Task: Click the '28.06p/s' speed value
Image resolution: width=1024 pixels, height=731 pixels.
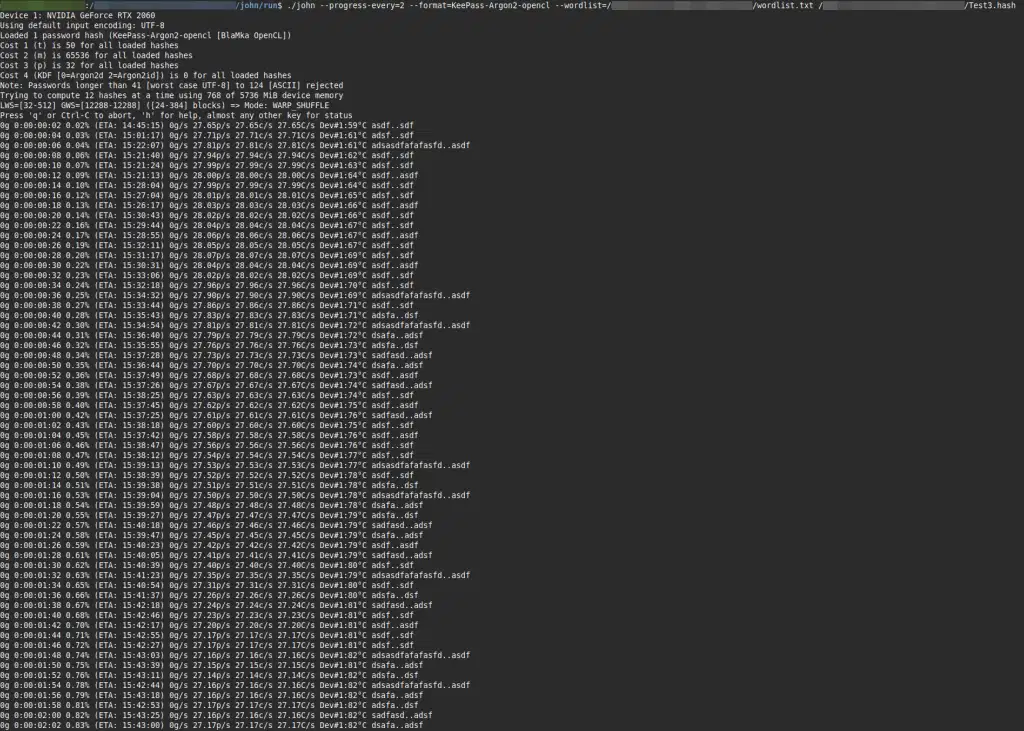Action: tap(211, 235)
